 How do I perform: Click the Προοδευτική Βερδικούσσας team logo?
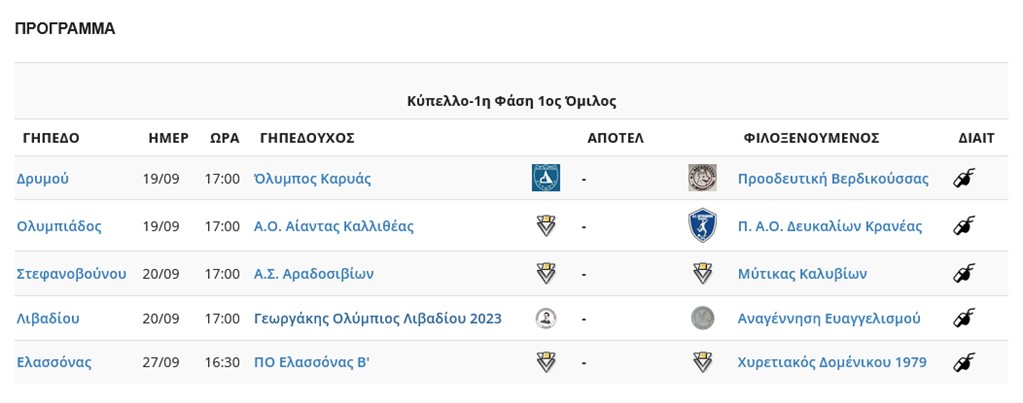(x=703, y=177)
